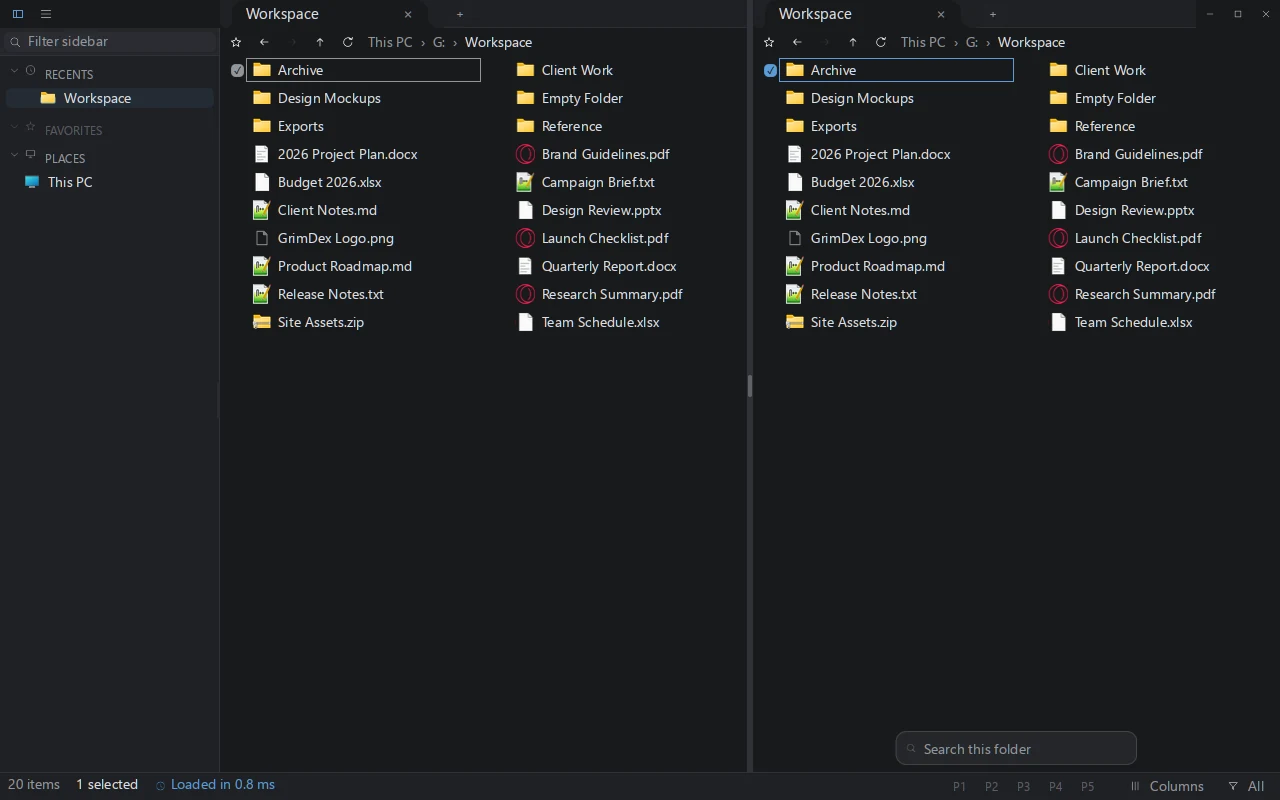This screenshot has width=1280, height=800.
Task: Switch to preset P3
Action: [1023, 787]
